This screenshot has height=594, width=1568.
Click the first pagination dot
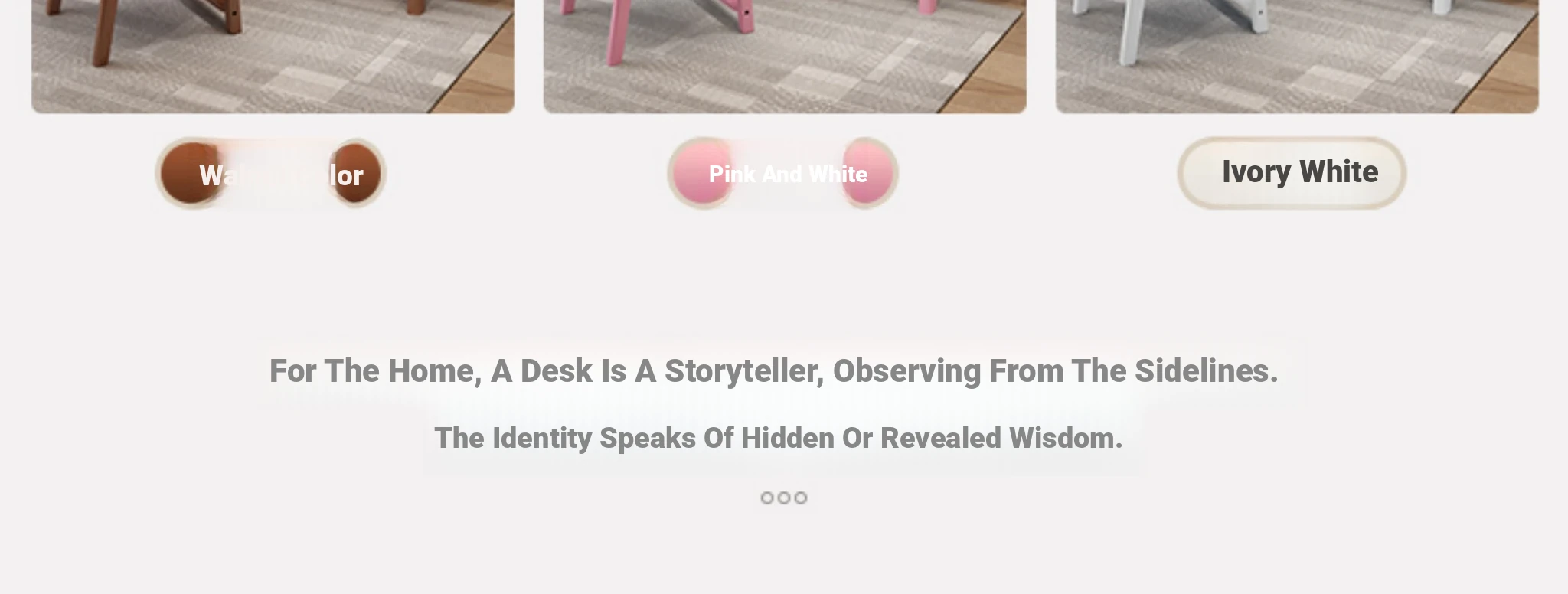(767, 498)
